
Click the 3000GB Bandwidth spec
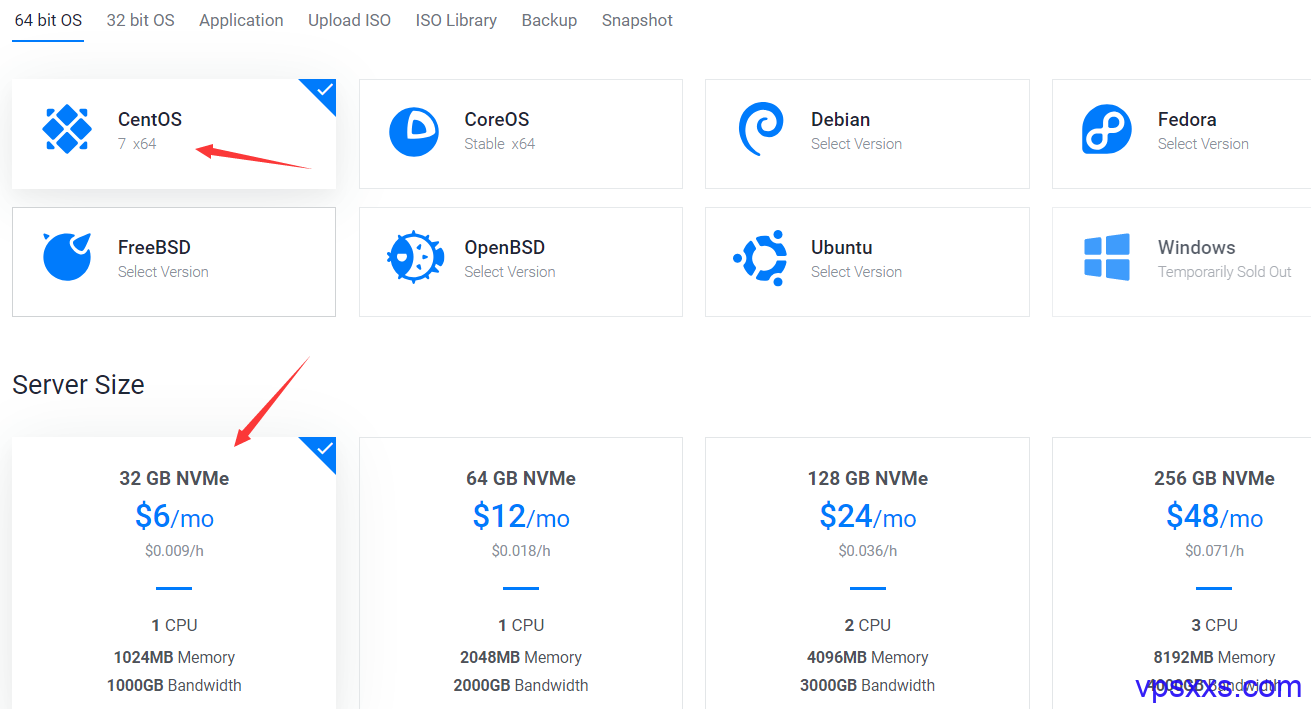(867, 686)
